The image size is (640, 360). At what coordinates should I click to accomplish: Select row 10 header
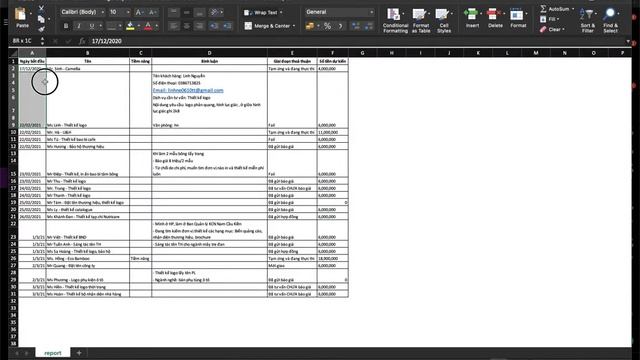[x=13, y=132]
